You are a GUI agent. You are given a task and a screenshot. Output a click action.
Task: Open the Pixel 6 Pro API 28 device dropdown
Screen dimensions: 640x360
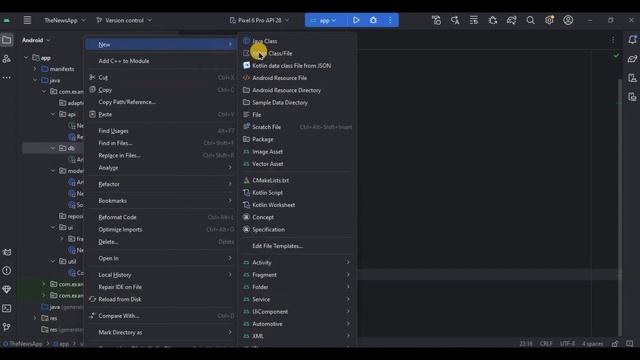pos(259,20)
